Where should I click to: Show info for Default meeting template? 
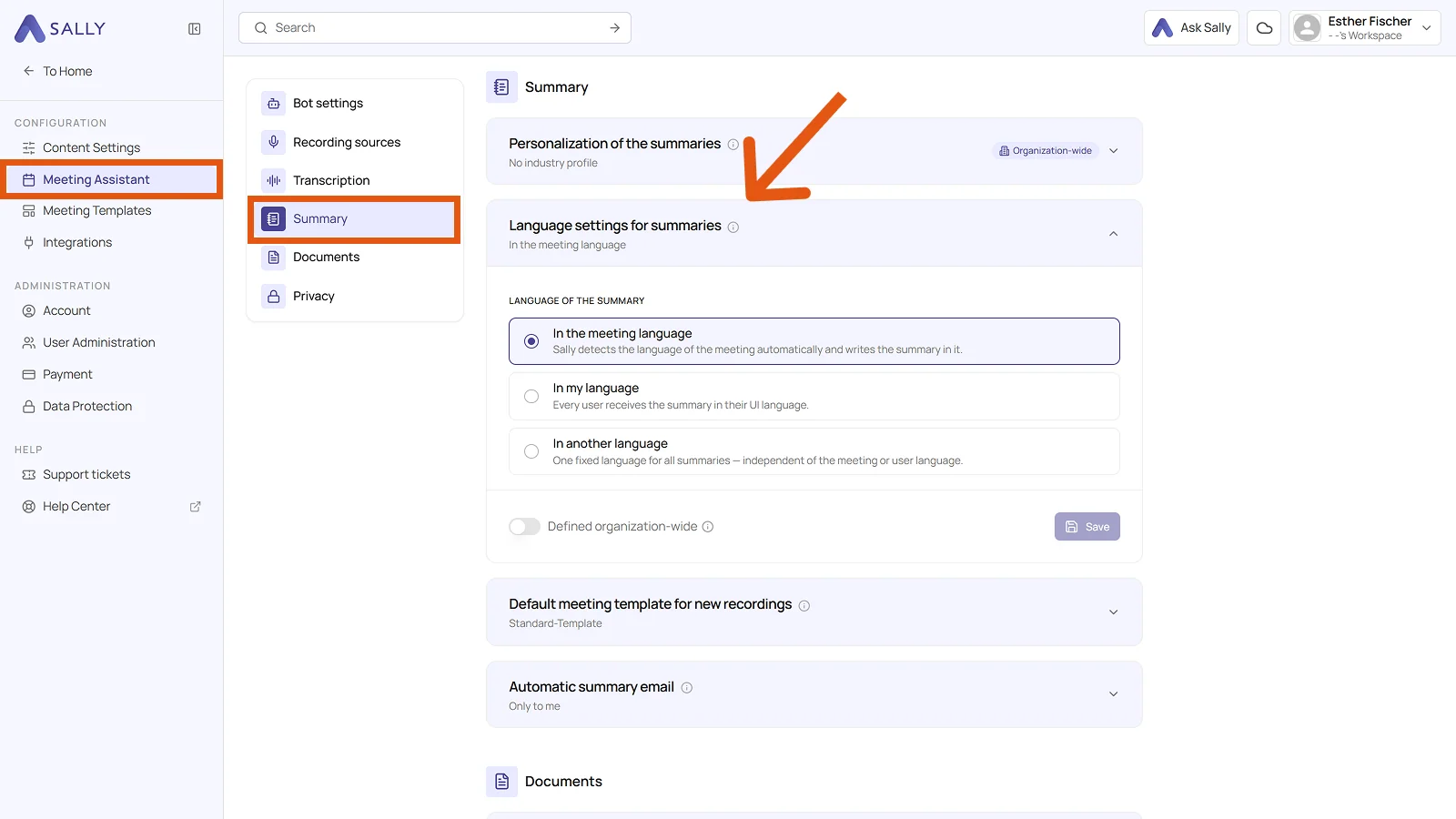(804, 605)
